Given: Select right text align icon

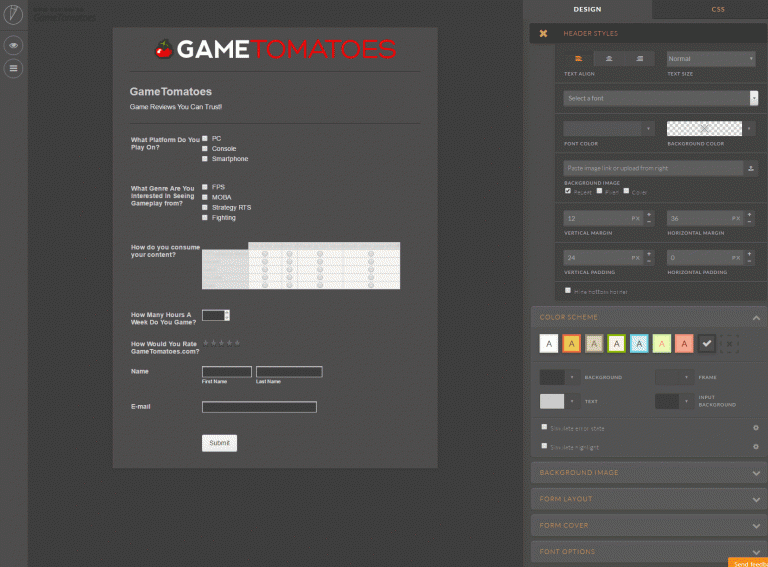Looking at the screenshot, I should point(639,59).
